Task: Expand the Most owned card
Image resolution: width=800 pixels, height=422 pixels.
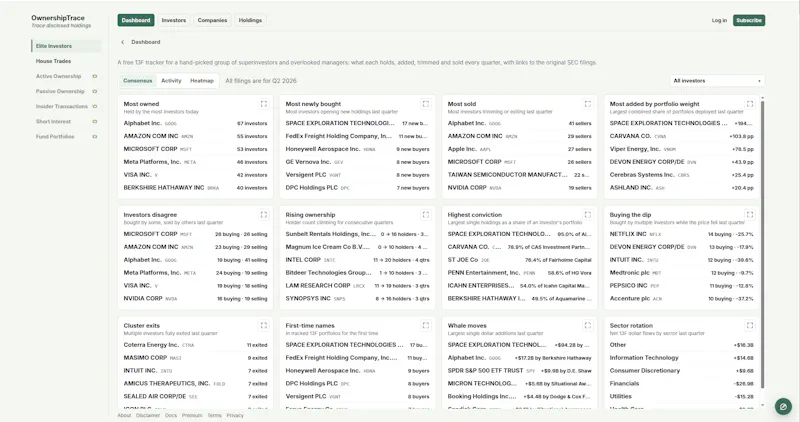Action: [264, 104]
